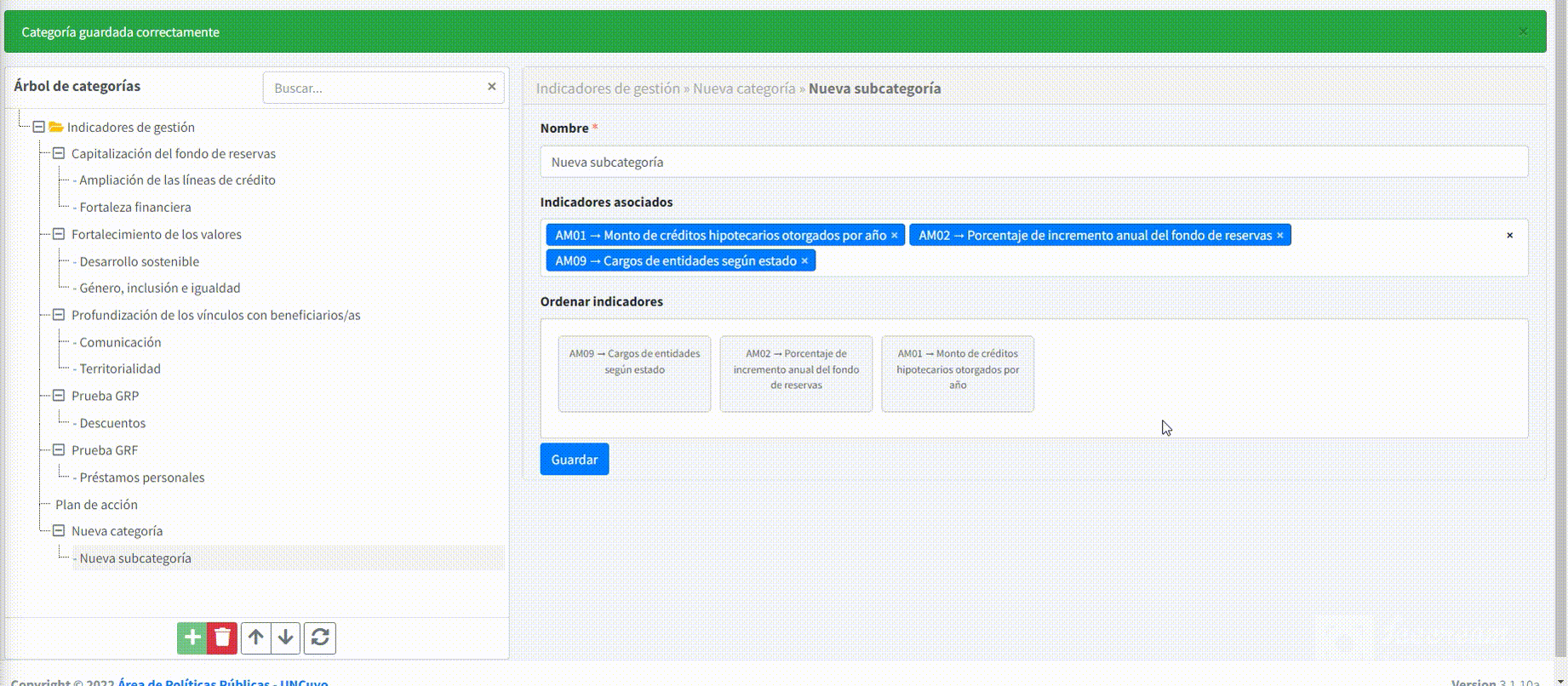Click the Nombre text field

1033,162
